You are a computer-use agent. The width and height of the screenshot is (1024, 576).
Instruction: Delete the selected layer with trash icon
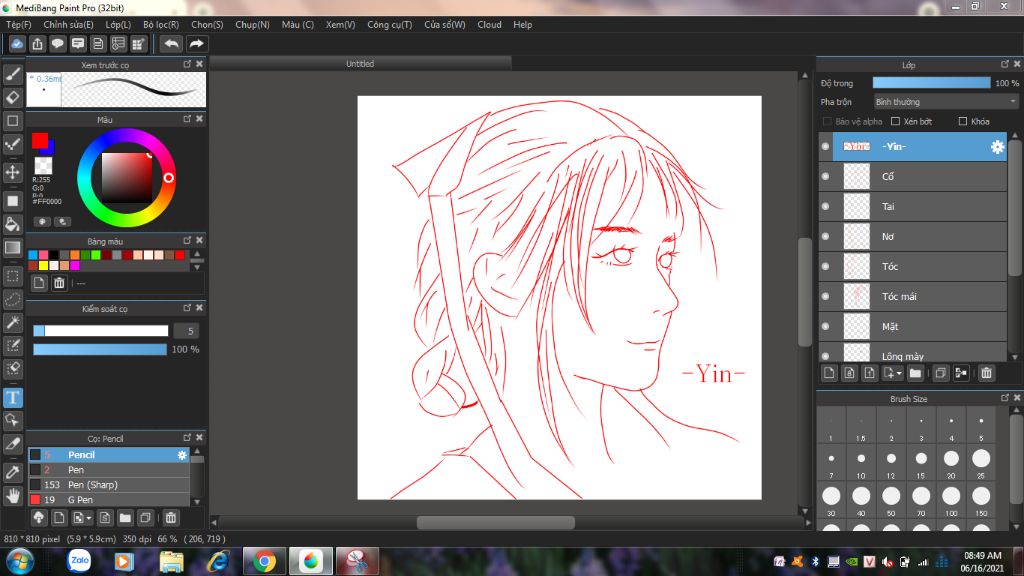tap(986, 373)
